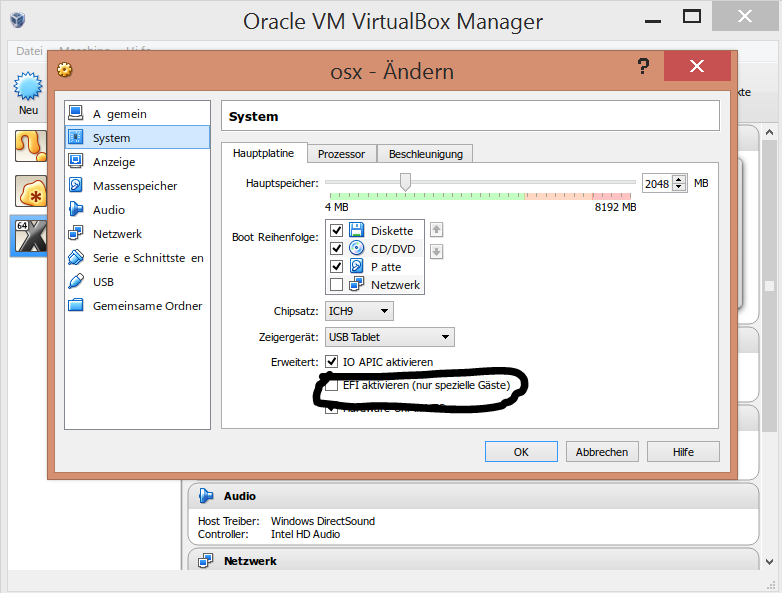The width and height of the screenshot is (782, 593).
Task: Click the CD/DVD disc icon
Action: tap(356, 248)
